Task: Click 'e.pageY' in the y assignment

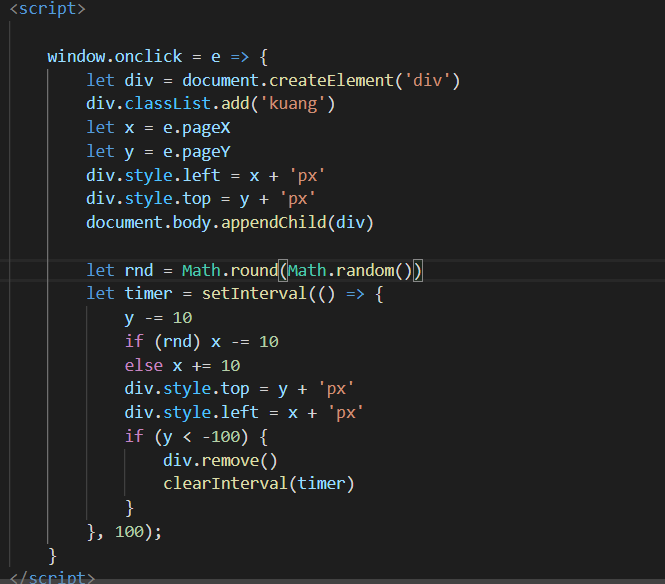Action: click(x=197, y=151)
